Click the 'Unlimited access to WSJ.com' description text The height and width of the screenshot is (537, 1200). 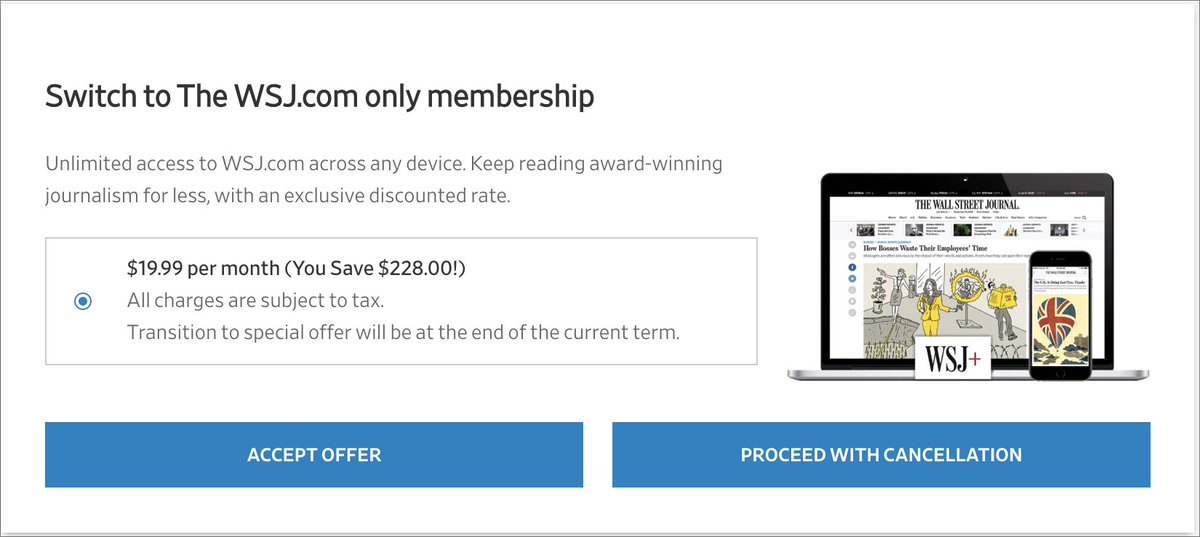[x=384, y=179]
